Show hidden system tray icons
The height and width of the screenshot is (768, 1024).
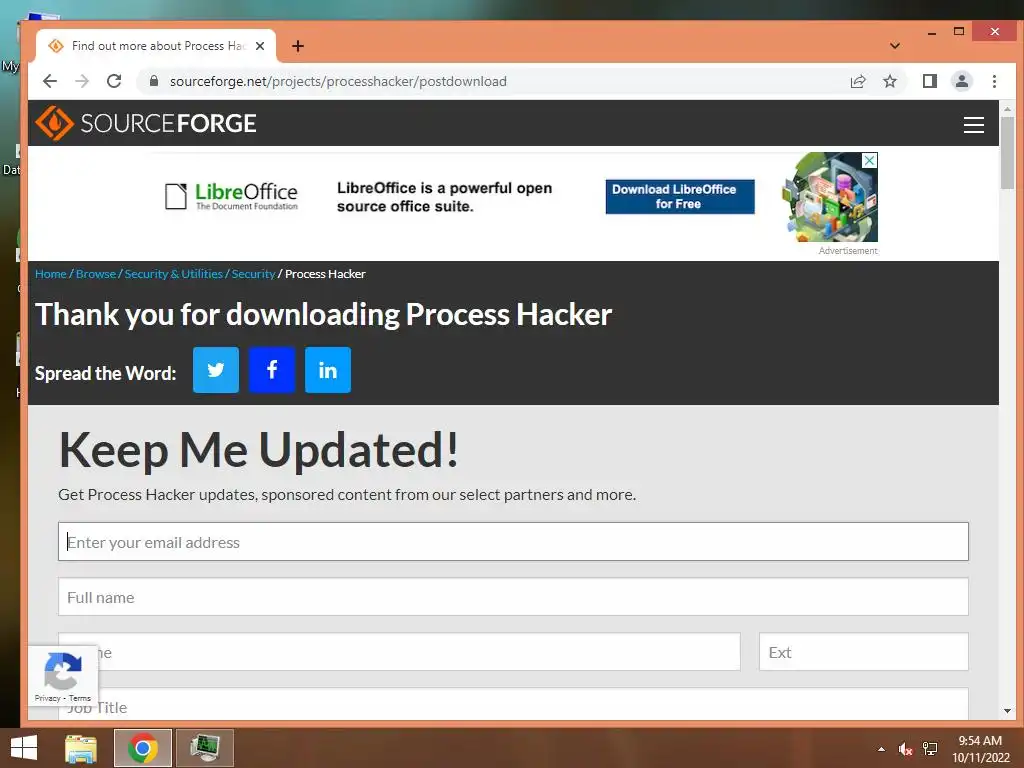(x=881, y=749)
